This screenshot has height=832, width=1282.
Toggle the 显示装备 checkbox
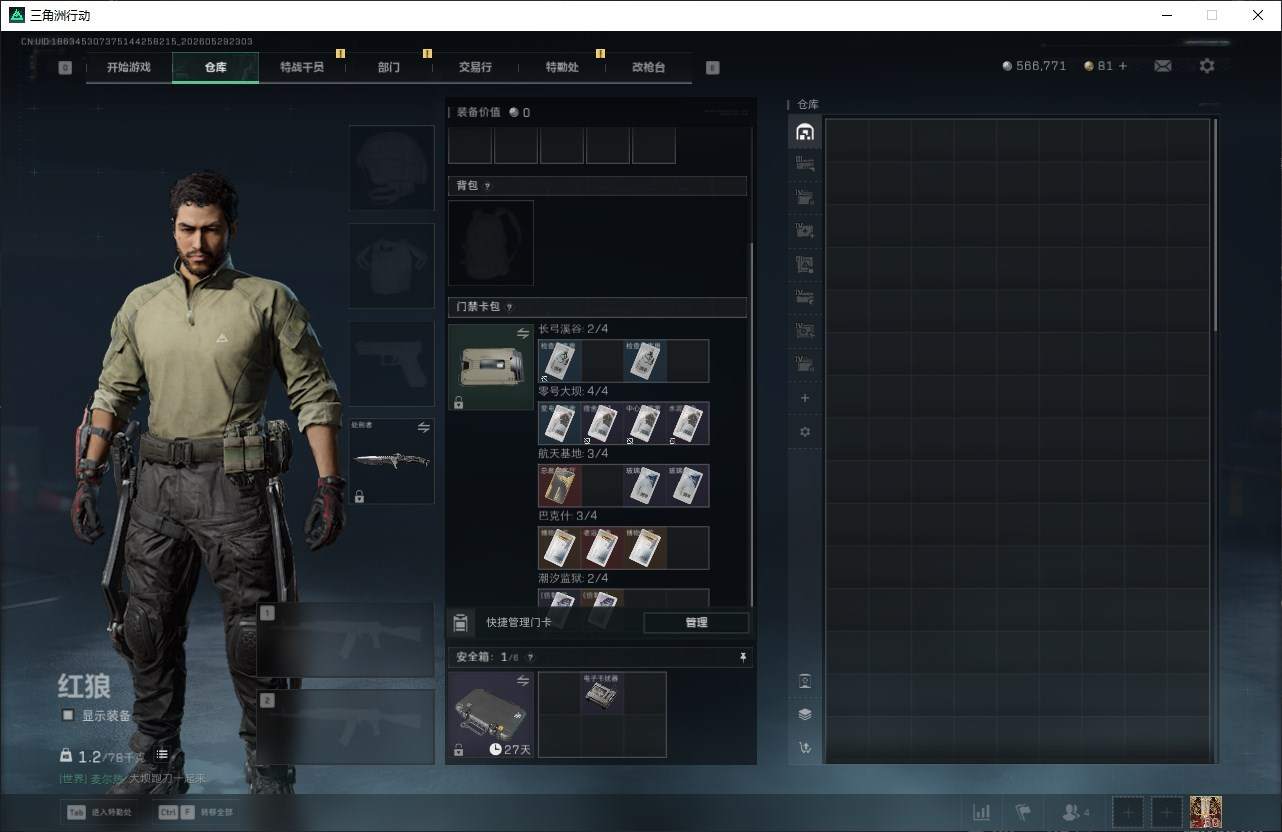pyautogui.click(x=68, y=715)
